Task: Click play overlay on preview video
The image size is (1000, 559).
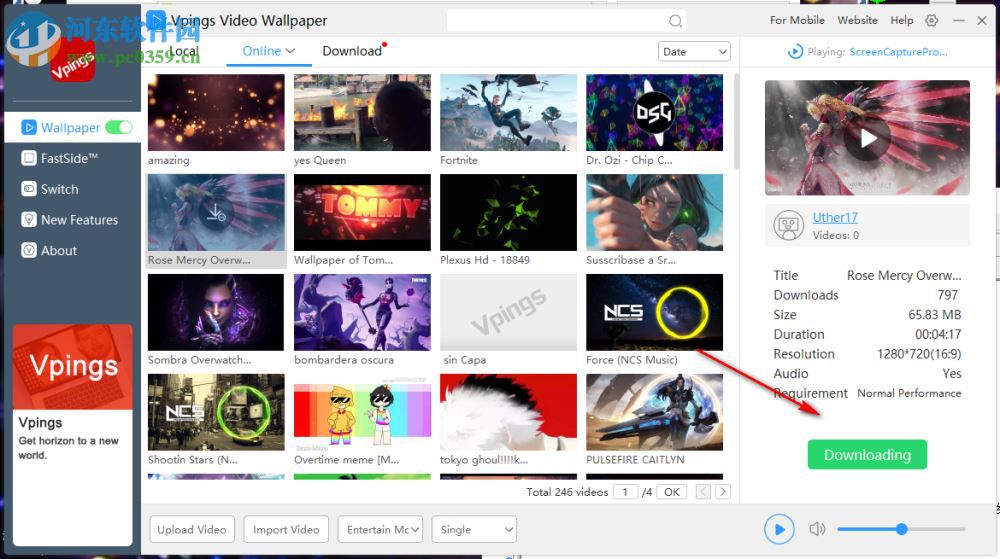Action: tap(867, 138)
